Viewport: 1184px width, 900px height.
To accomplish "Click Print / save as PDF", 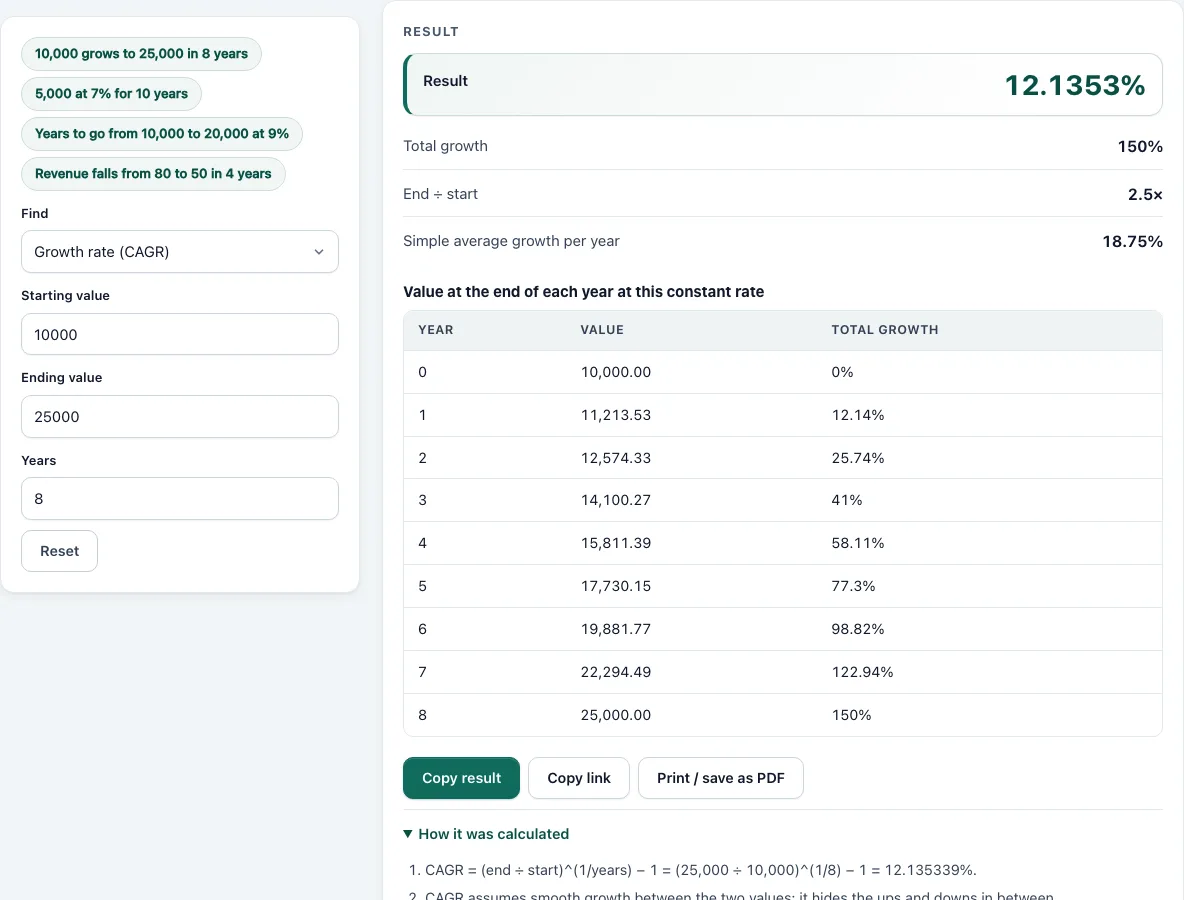I will [720, 778].
